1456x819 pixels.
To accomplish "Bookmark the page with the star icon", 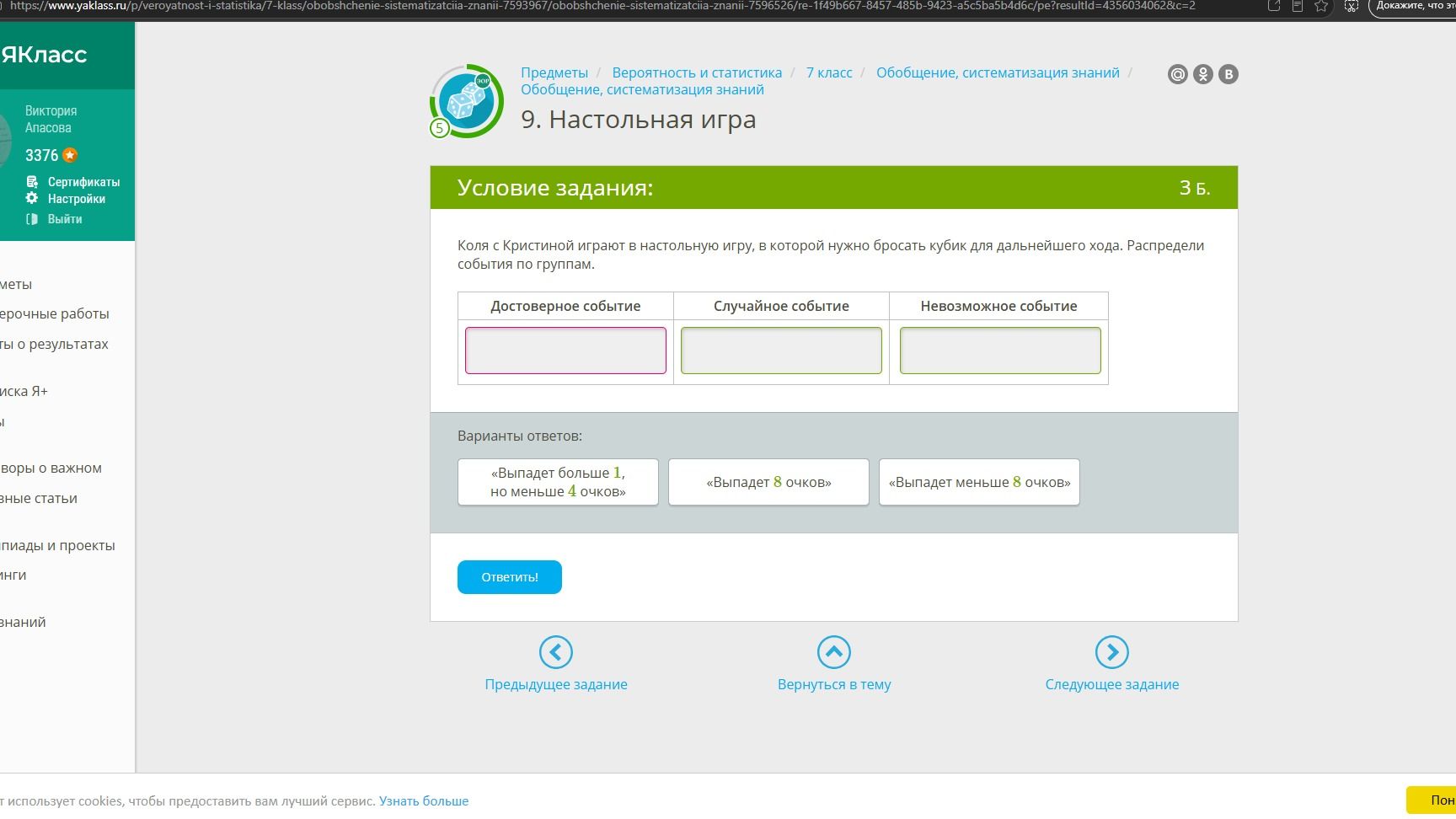I will point(1320,6).
